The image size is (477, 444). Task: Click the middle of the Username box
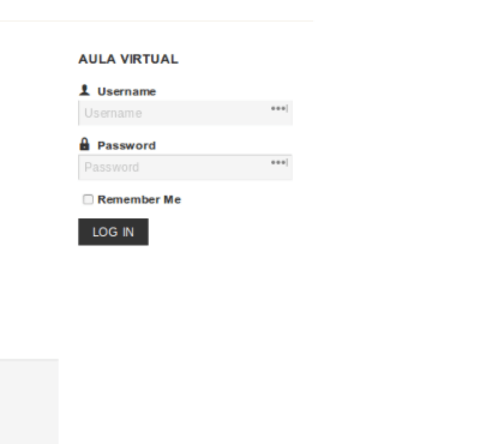(x=185, y=113)
